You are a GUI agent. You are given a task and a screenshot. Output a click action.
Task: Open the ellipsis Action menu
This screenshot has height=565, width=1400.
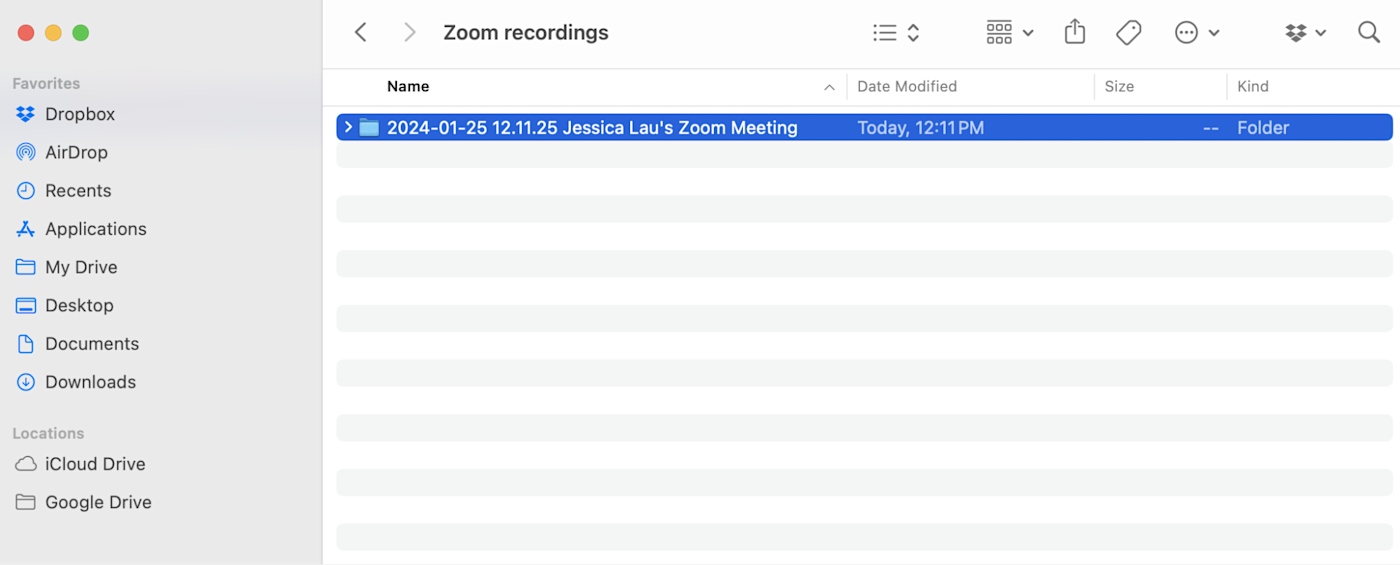tap(1197, 33)
